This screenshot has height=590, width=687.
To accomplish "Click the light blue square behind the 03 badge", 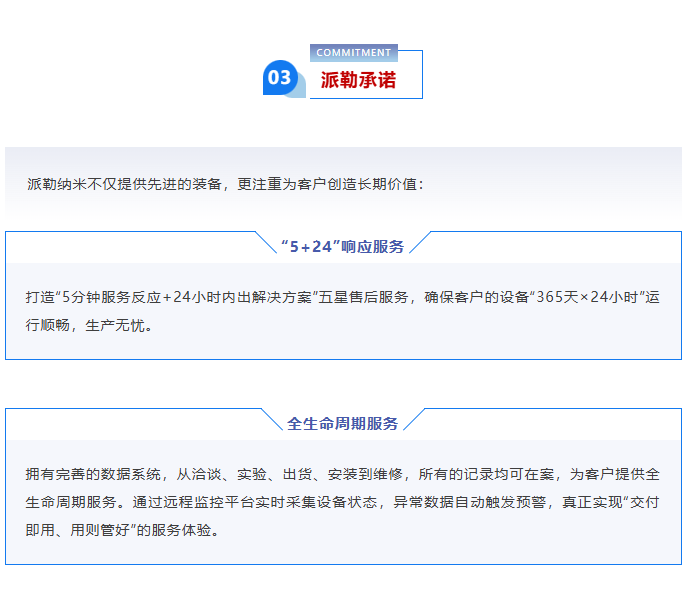I will tap(297, 90).
